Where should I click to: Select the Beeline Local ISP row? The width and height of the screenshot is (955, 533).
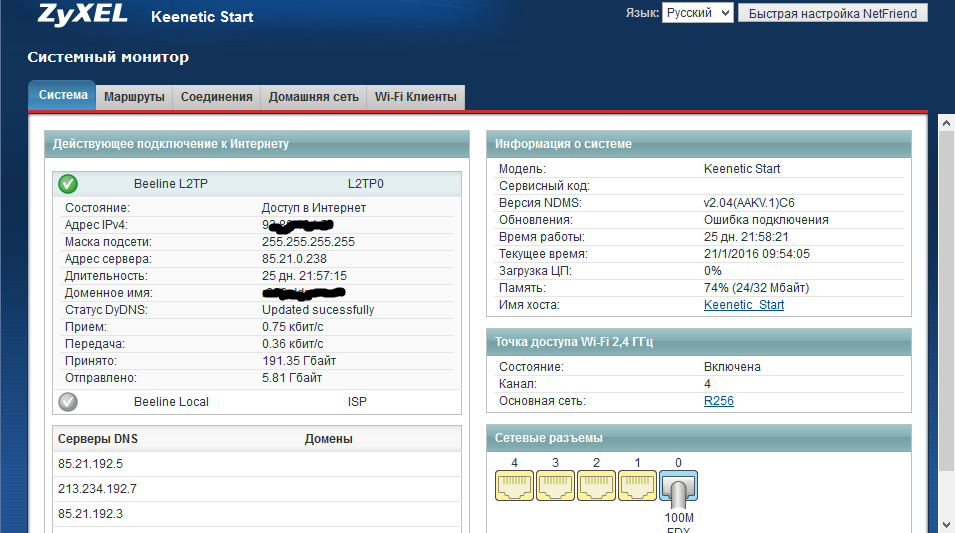[x=256, y=401]
